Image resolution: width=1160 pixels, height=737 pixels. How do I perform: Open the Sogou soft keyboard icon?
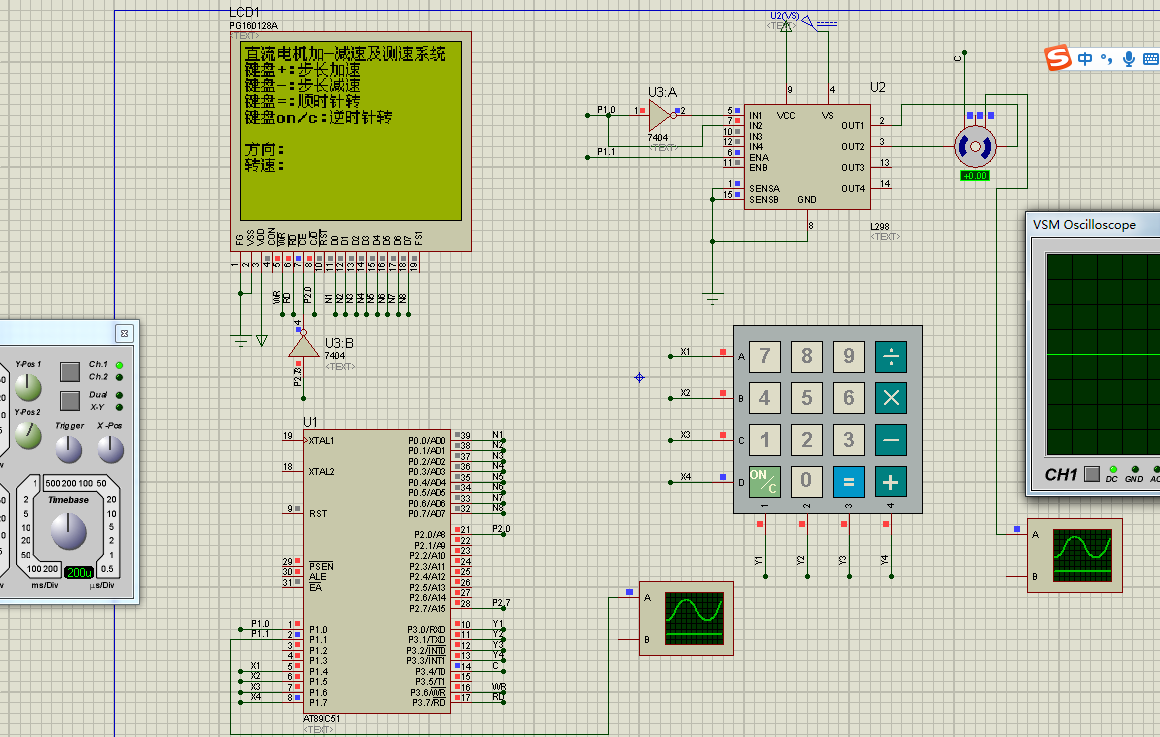1151,58
